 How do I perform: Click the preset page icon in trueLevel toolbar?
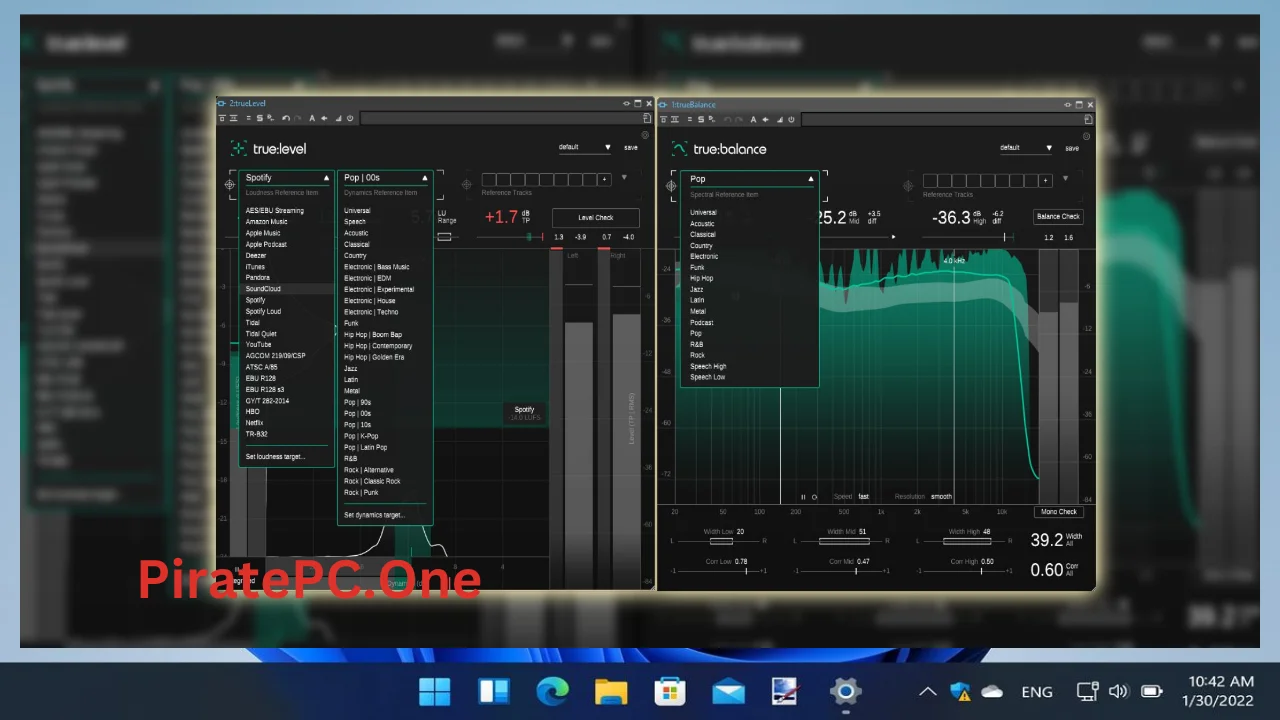pos(647,118)
